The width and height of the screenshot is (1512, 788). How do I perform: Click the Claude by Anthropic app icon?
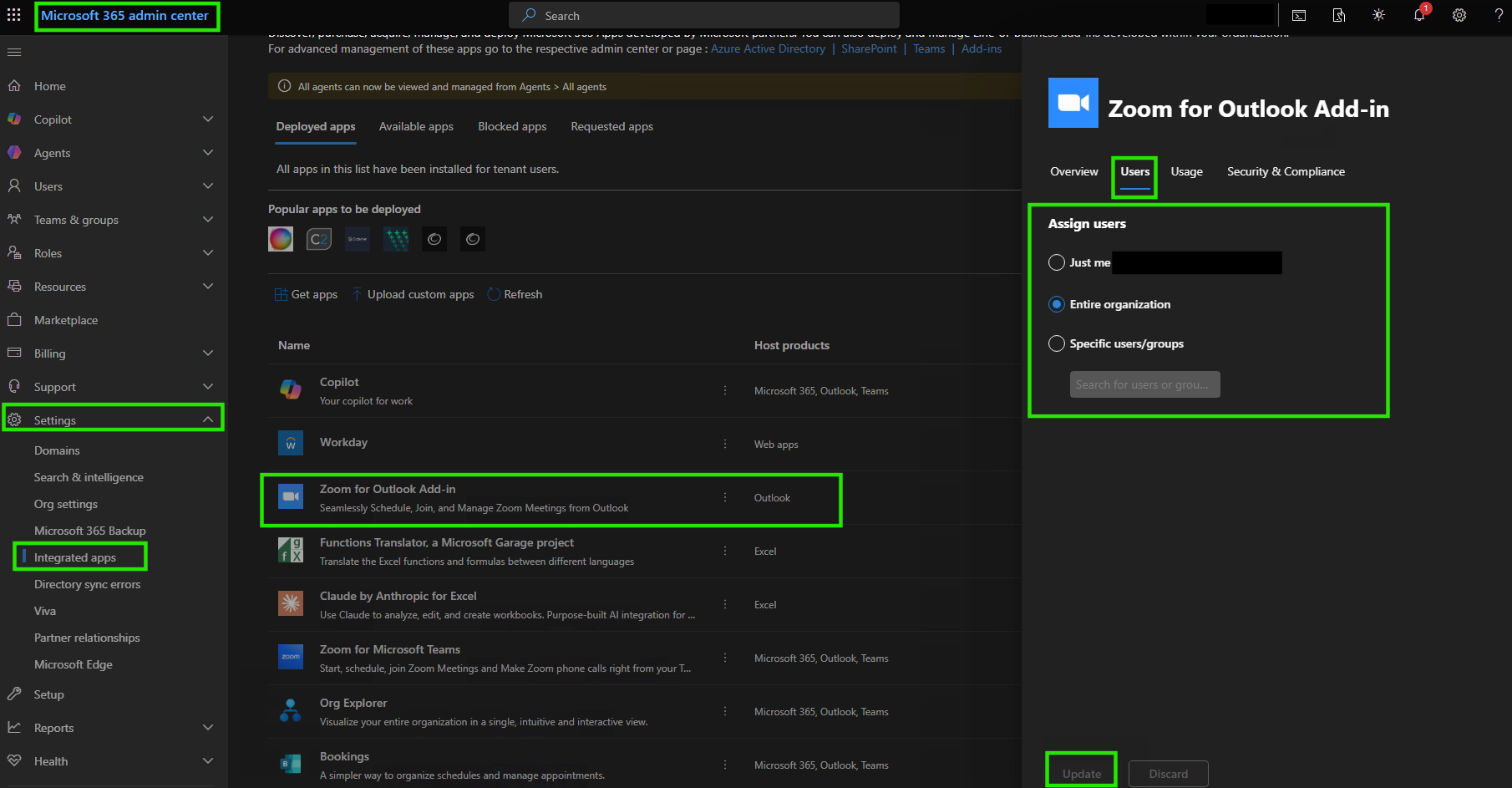tap(291, 603)
